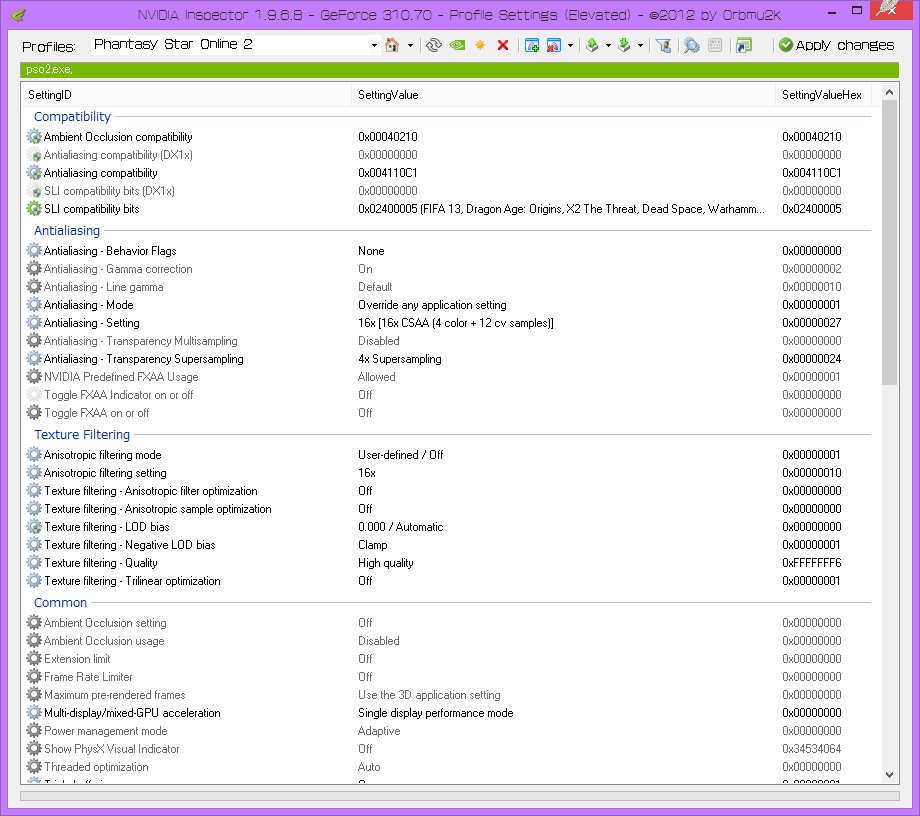Image resolution: width=920 pixels, height=816 pixels.
Task: Click the '16x' anisotropic filtering setting value
Action: 367,473
